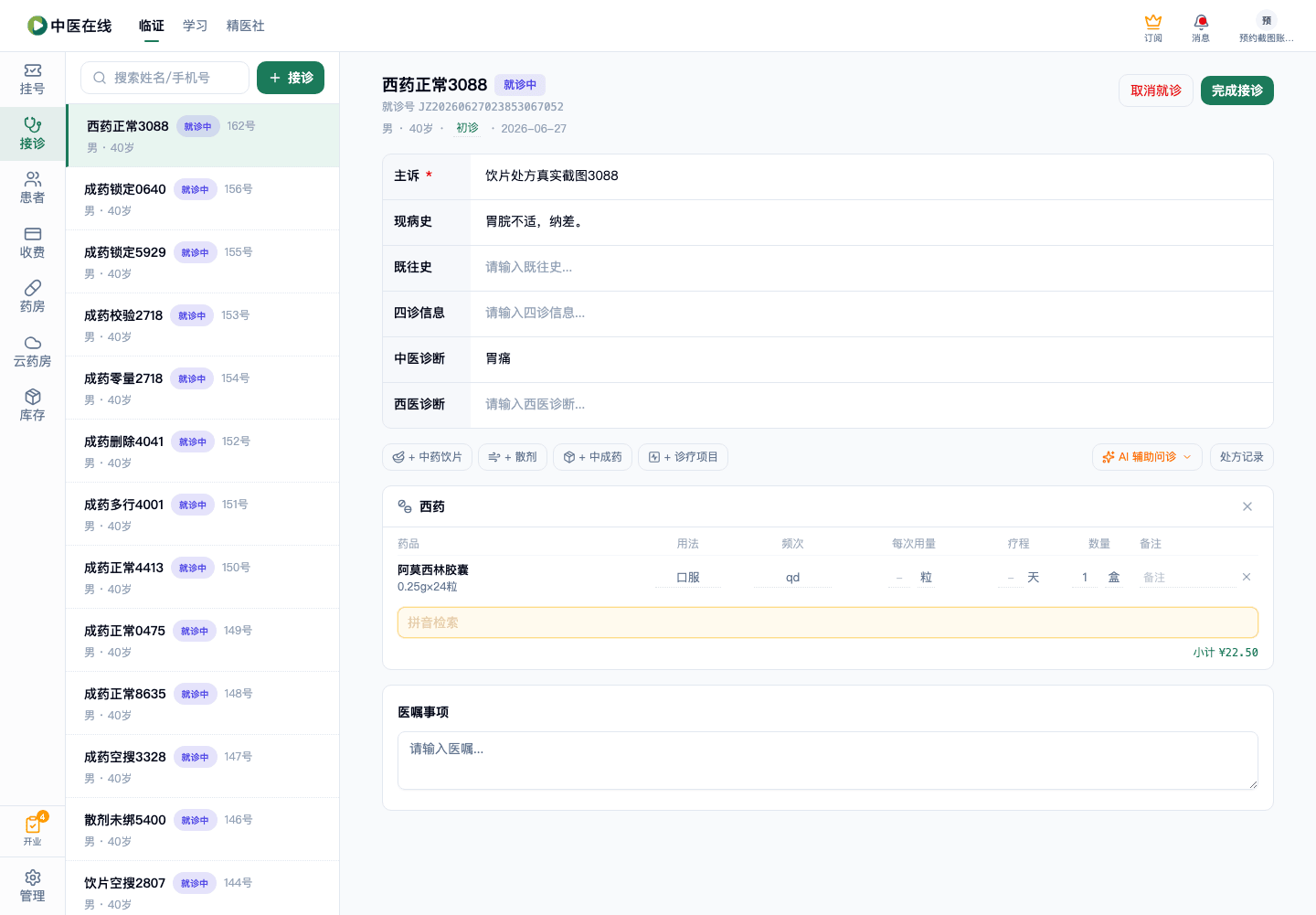Switch to the 学习 top tab
The height and width of the screenshot is (915, 1316).
tap(196, 26)
